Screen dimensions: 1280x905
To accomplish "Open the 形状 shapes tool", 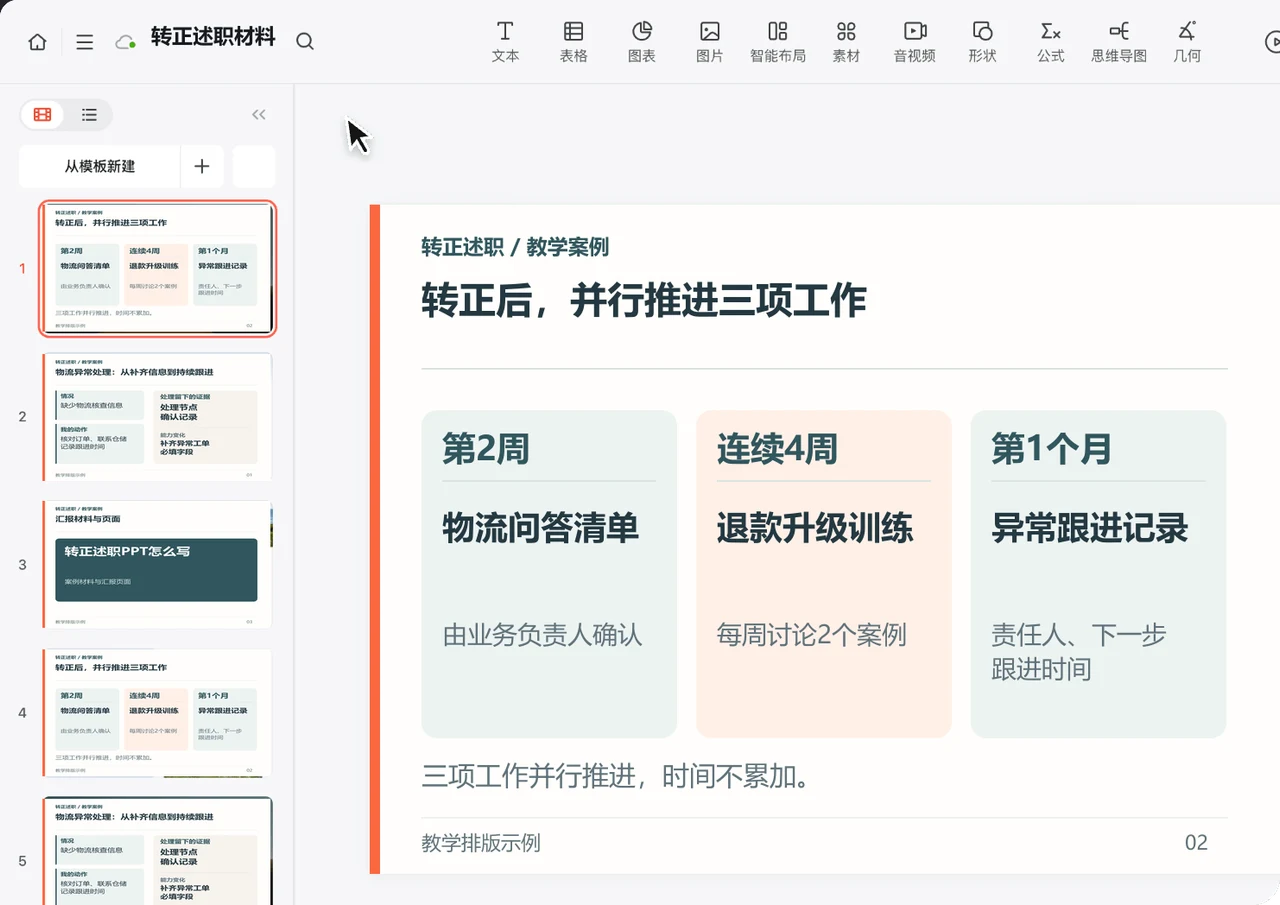I will (983, 42).
